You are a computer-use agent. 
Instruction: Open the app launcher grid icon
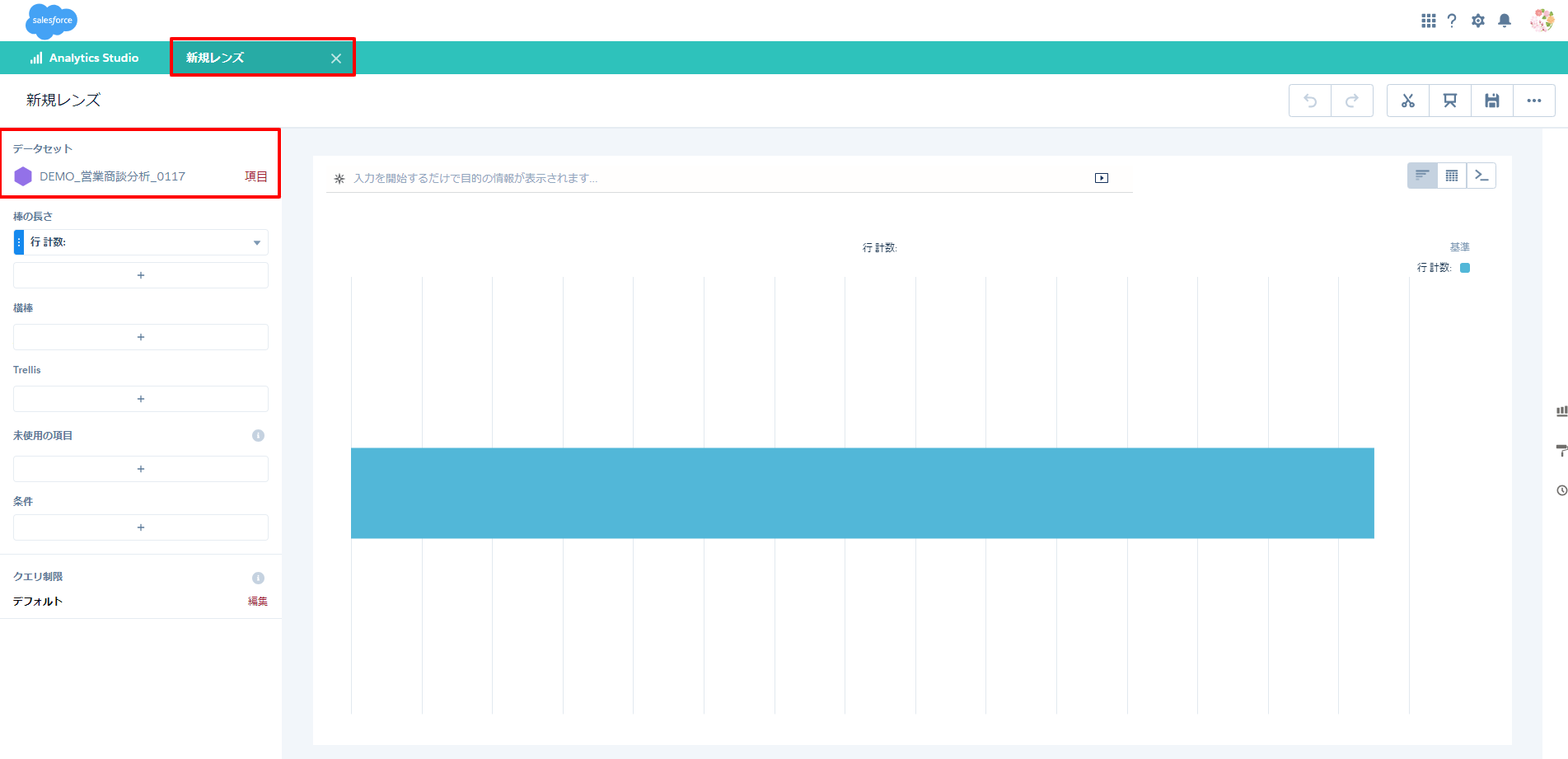click(1428, 21)
